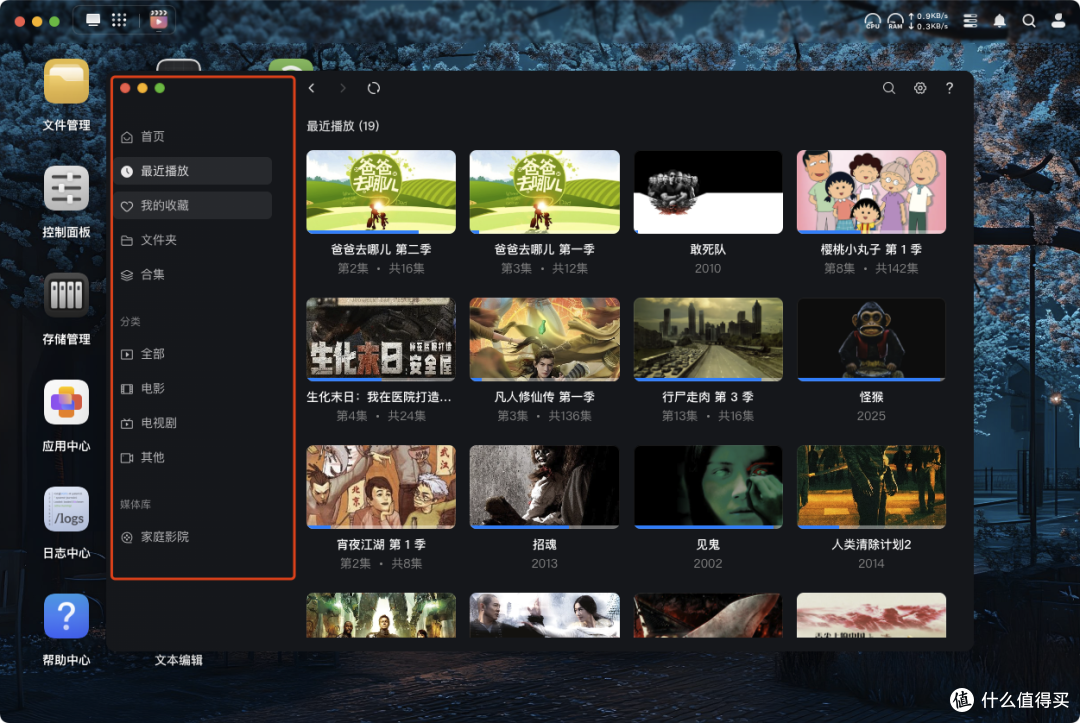Play 怪猴 2025 movie

(x=871, y=339)
